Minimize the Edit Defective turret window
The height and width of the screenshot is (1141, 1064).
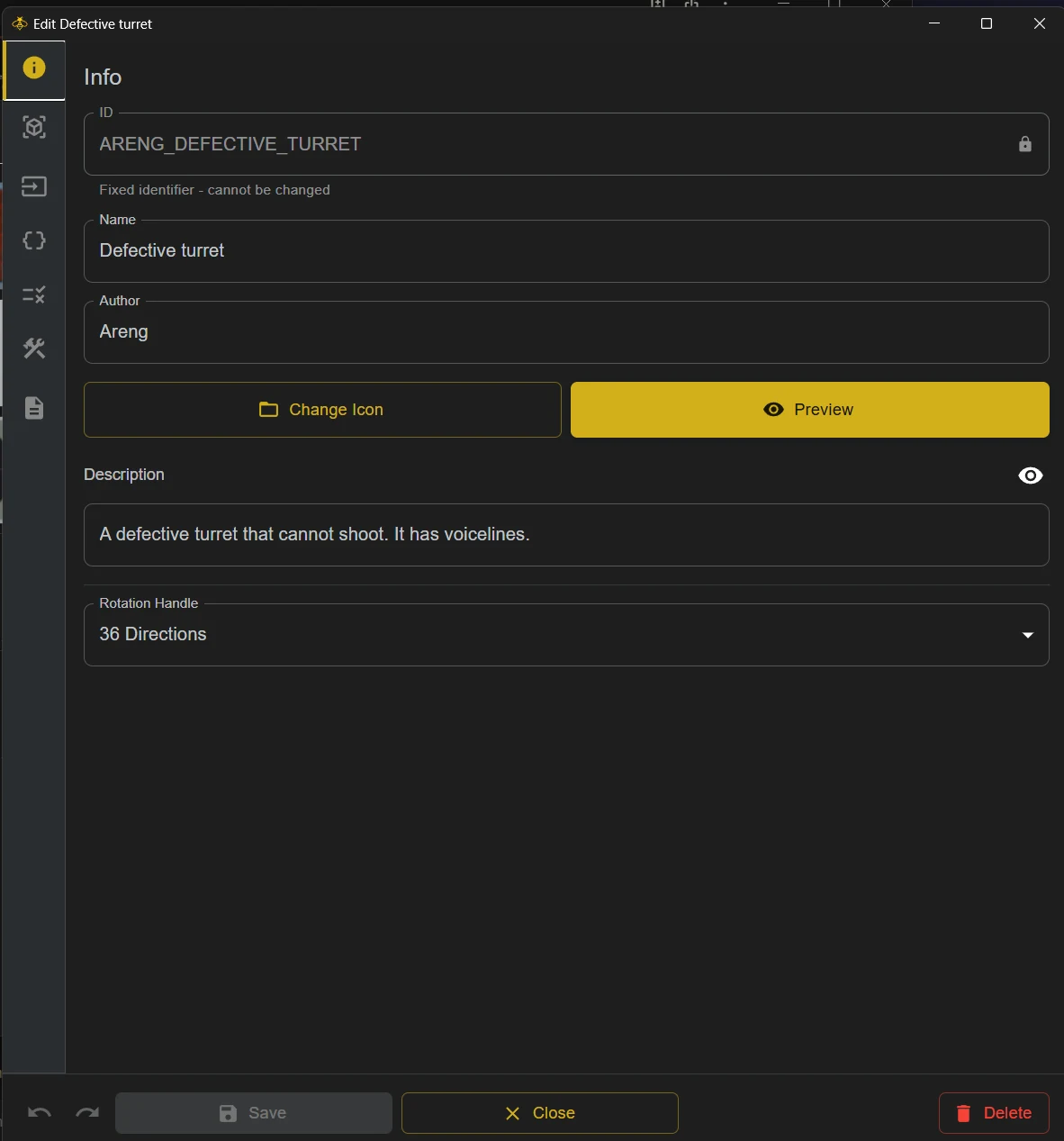(x=934, y=23)
